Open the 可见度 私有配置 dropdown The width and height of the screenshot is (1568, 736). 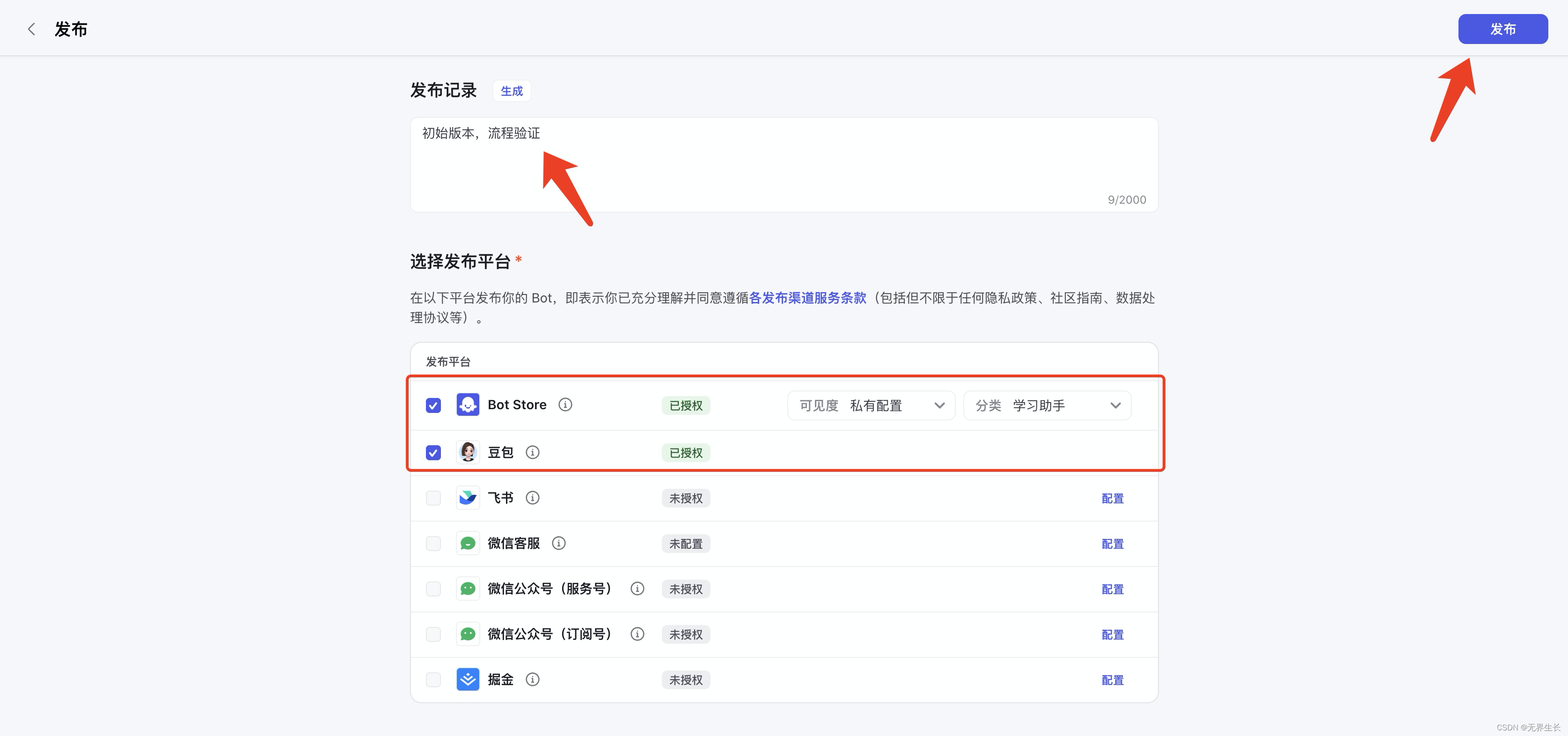click(871, 405)
